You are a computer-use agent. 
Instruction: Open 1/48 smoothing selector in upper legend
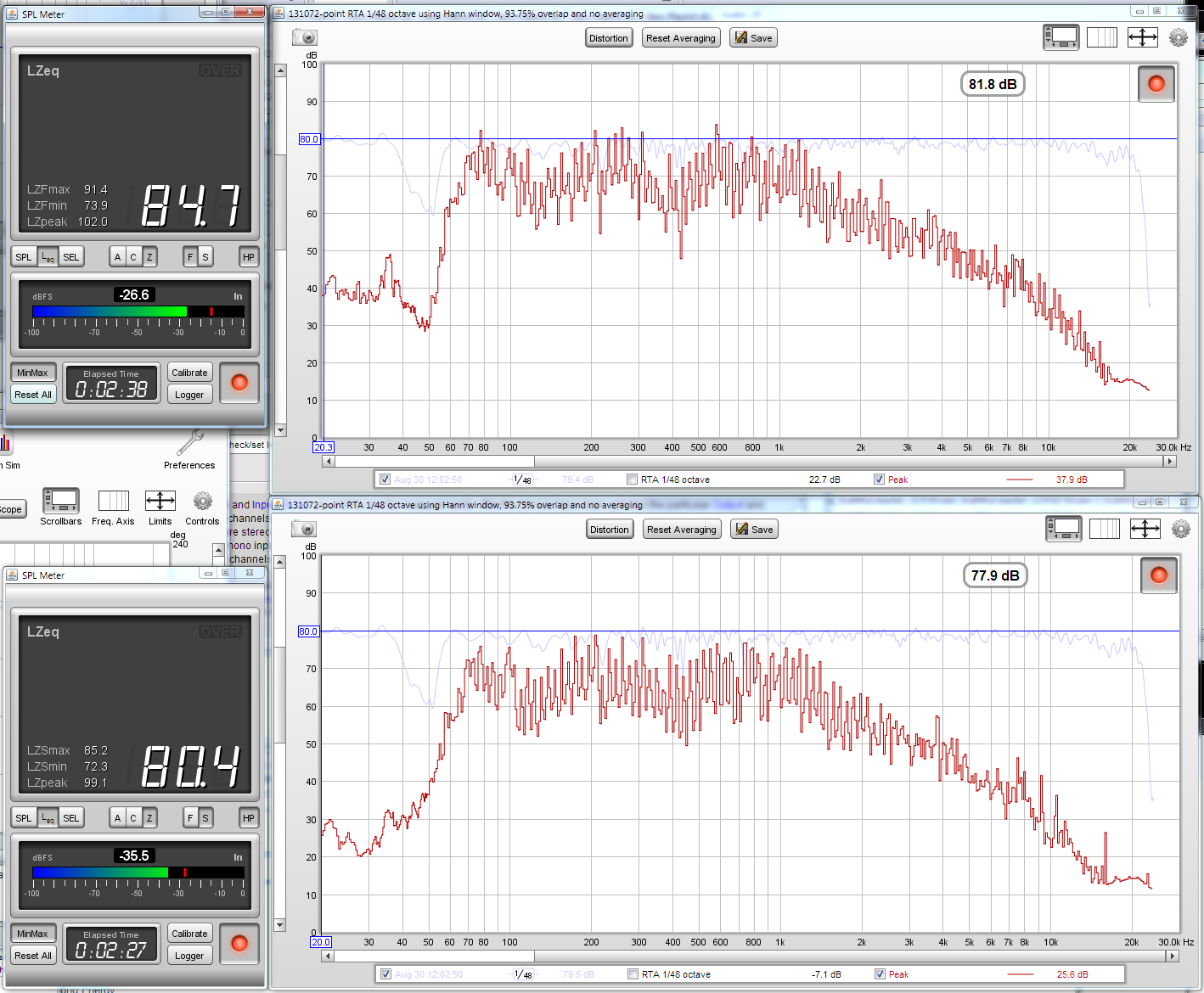(x=523, y=480)
